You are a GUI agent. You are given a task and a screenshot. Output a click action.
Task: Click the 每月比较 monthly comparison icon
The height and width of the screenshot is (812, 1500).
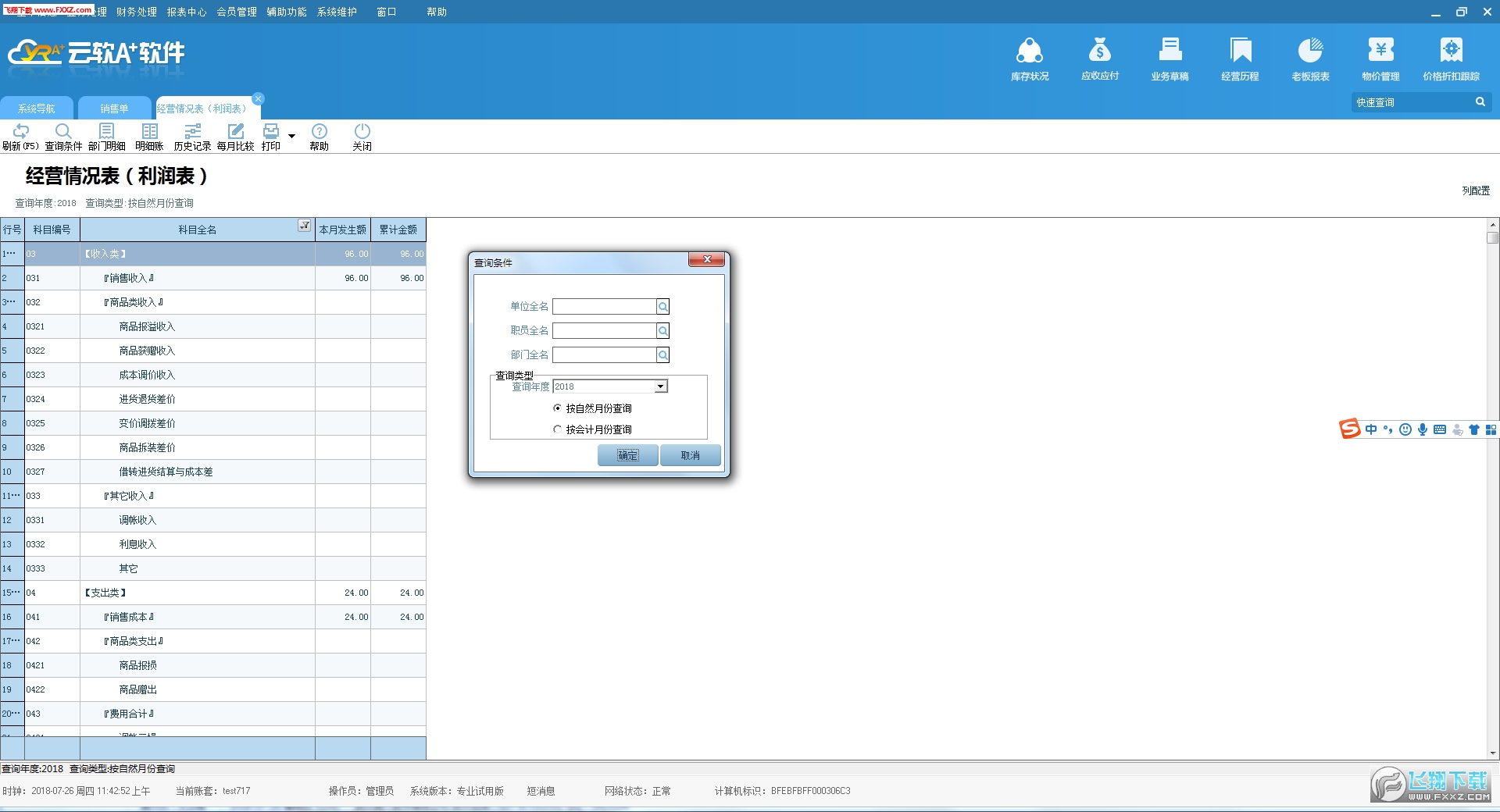coord(235,137)
